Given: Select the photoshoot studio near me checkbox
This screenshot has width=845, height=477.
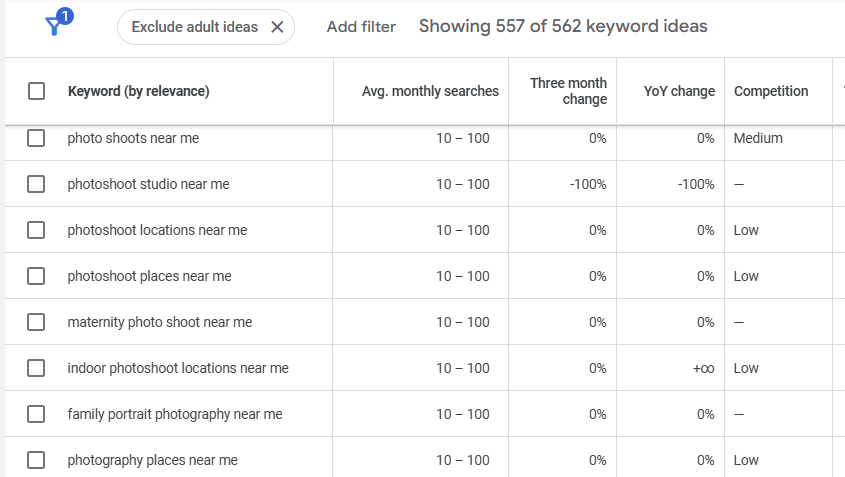Looking at the screenshot, I should (x=37, y=184).
